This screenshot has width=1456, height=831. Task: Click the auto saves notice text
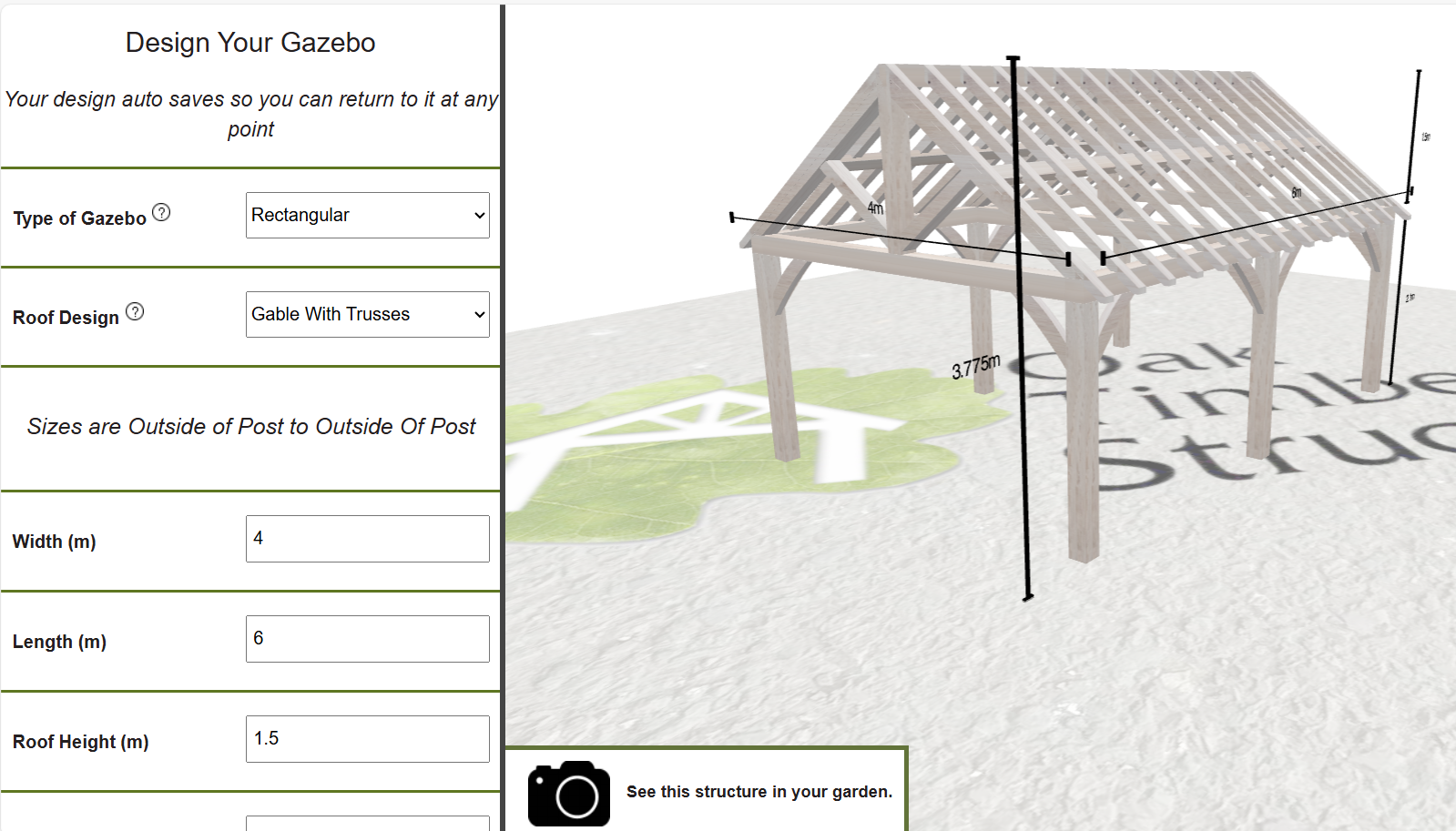250,114
